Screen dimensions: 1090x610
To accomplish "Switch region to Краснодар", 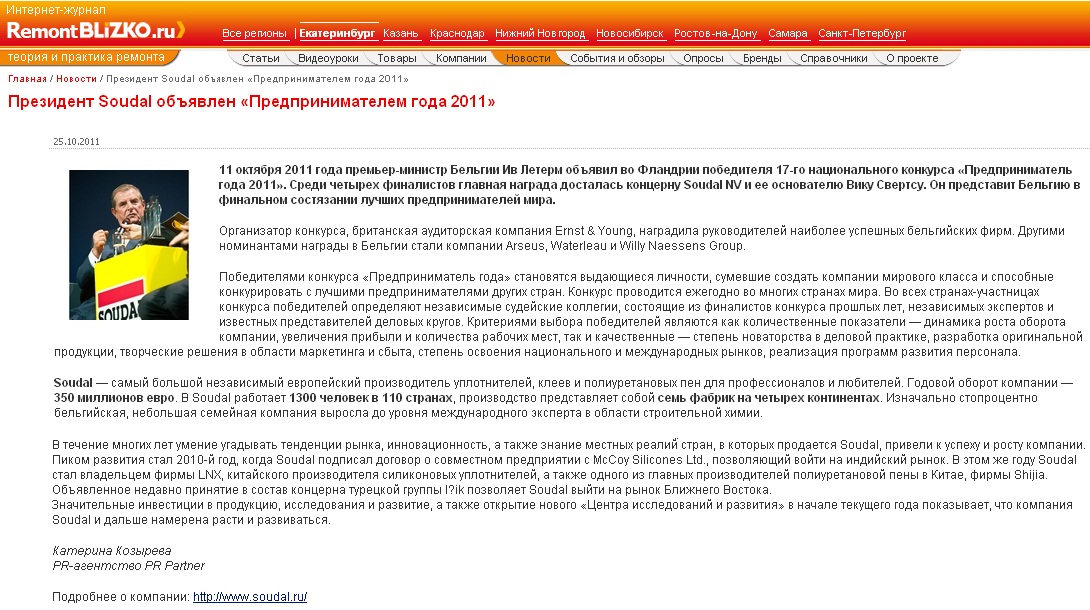I will (457, 33).
